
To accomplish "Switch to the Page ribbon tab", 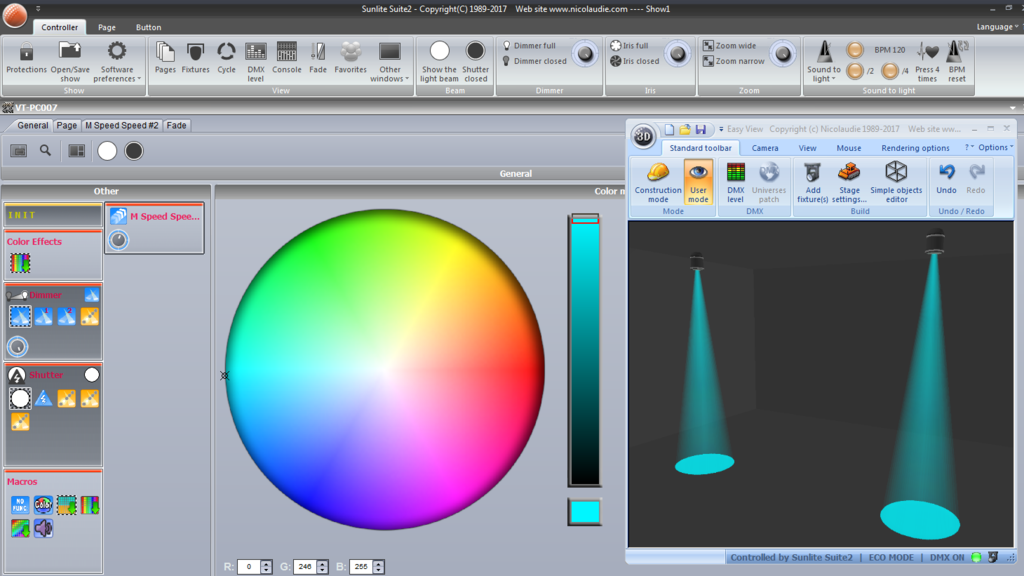I will 106,27.
